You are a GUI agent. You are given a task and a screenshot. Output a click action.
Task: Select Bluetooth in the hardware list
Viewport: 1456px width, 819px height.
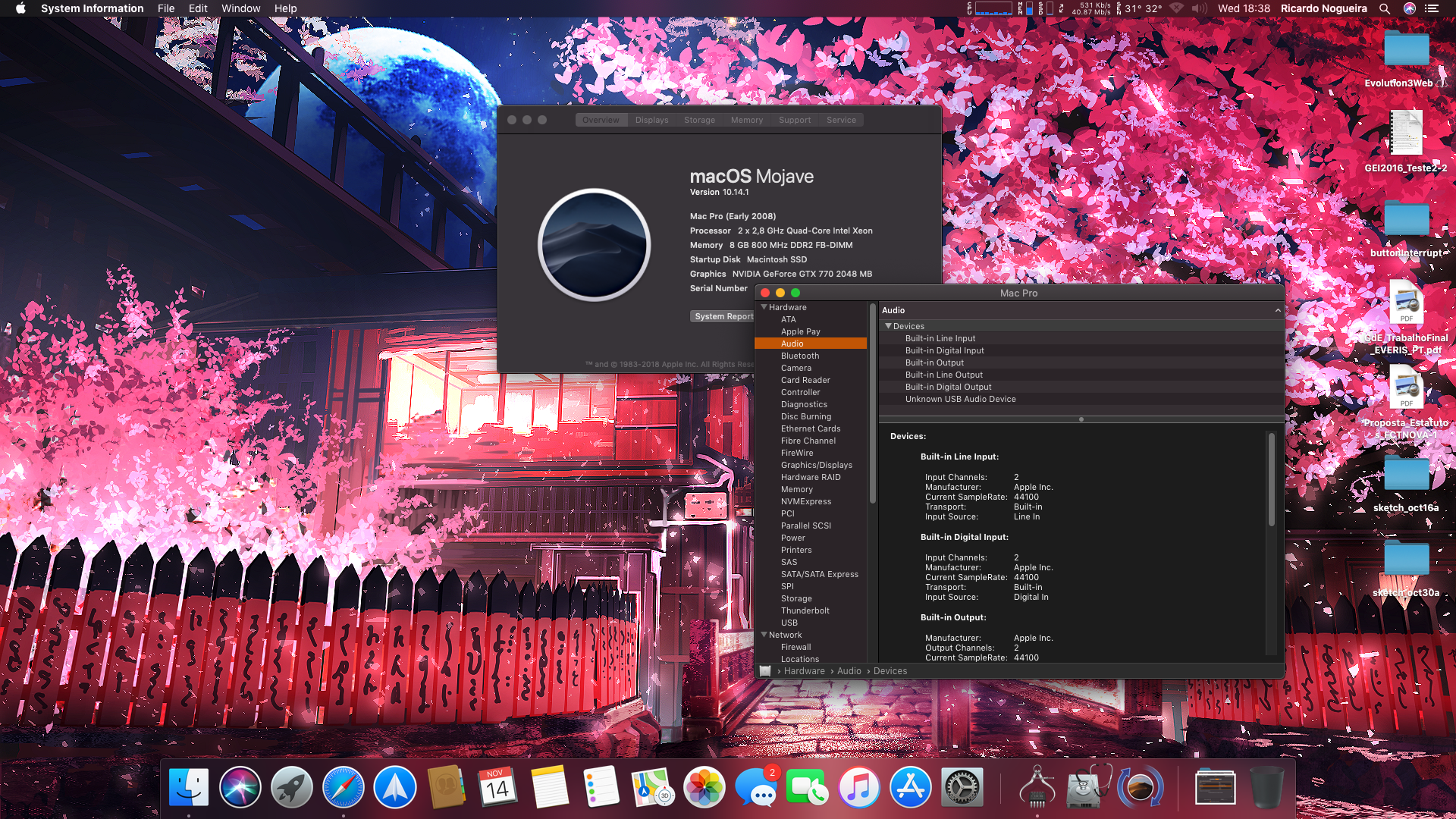pyautogui.click(x=800, y=356)
